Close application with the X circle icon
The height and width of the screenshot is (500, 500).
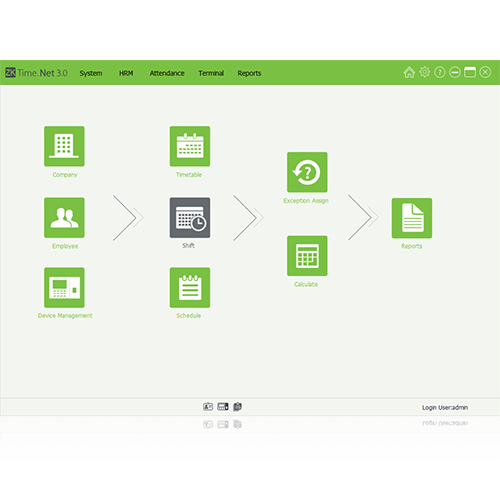(x=485, y=72)
